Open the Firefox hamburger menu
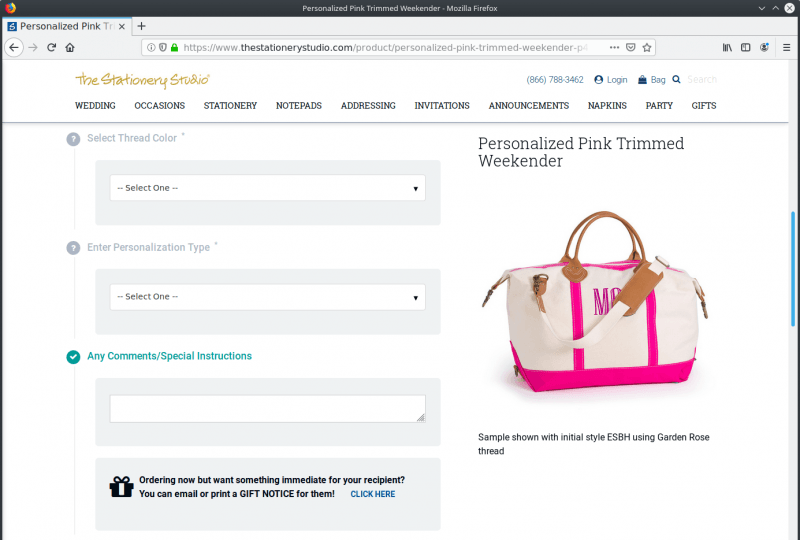The height and width of the screenshot is (540, 800). click(x=786, y=47)
